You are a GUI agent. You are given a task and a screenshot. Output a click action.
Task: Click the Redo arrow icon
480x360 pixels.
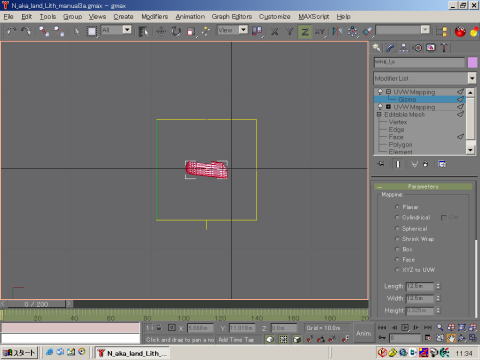(x=26, y=31)
